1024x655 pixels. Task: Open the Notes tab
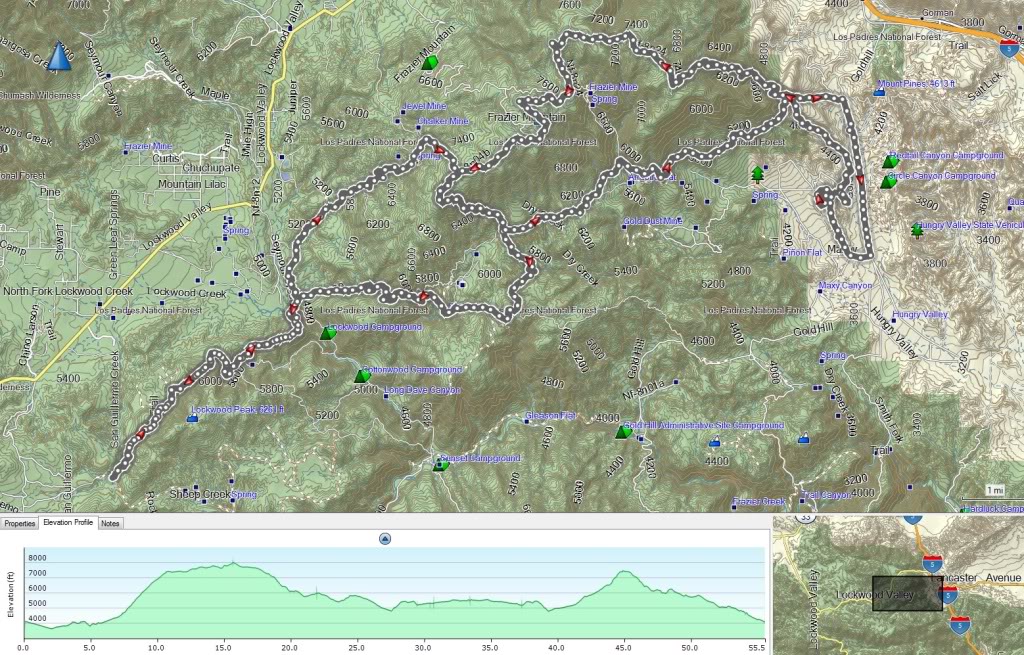point(110,522)
